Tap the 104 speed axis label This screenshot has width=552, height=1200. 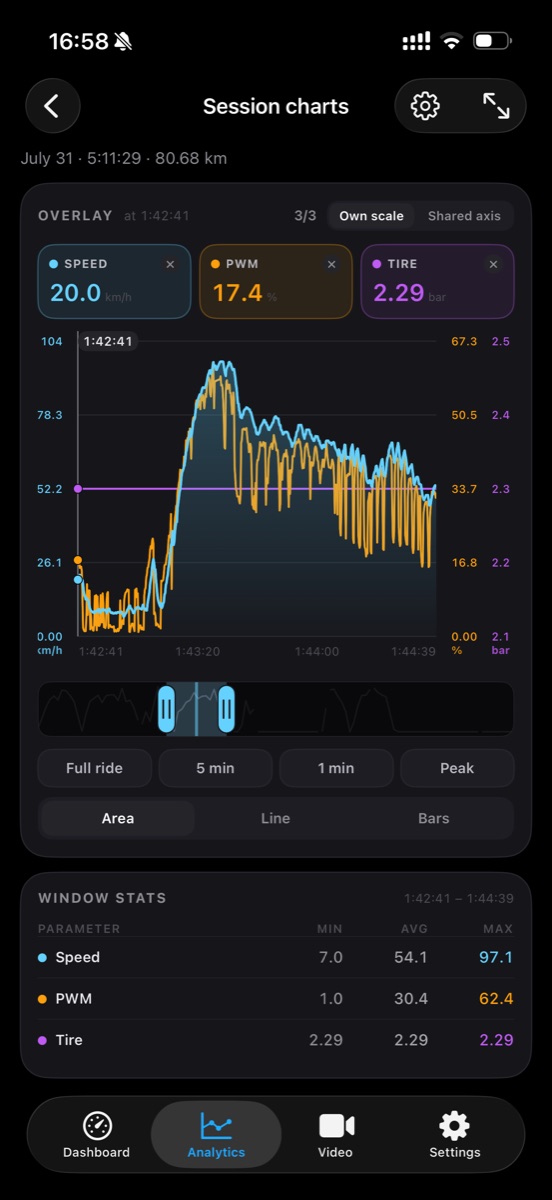click(x=50, y=341)
